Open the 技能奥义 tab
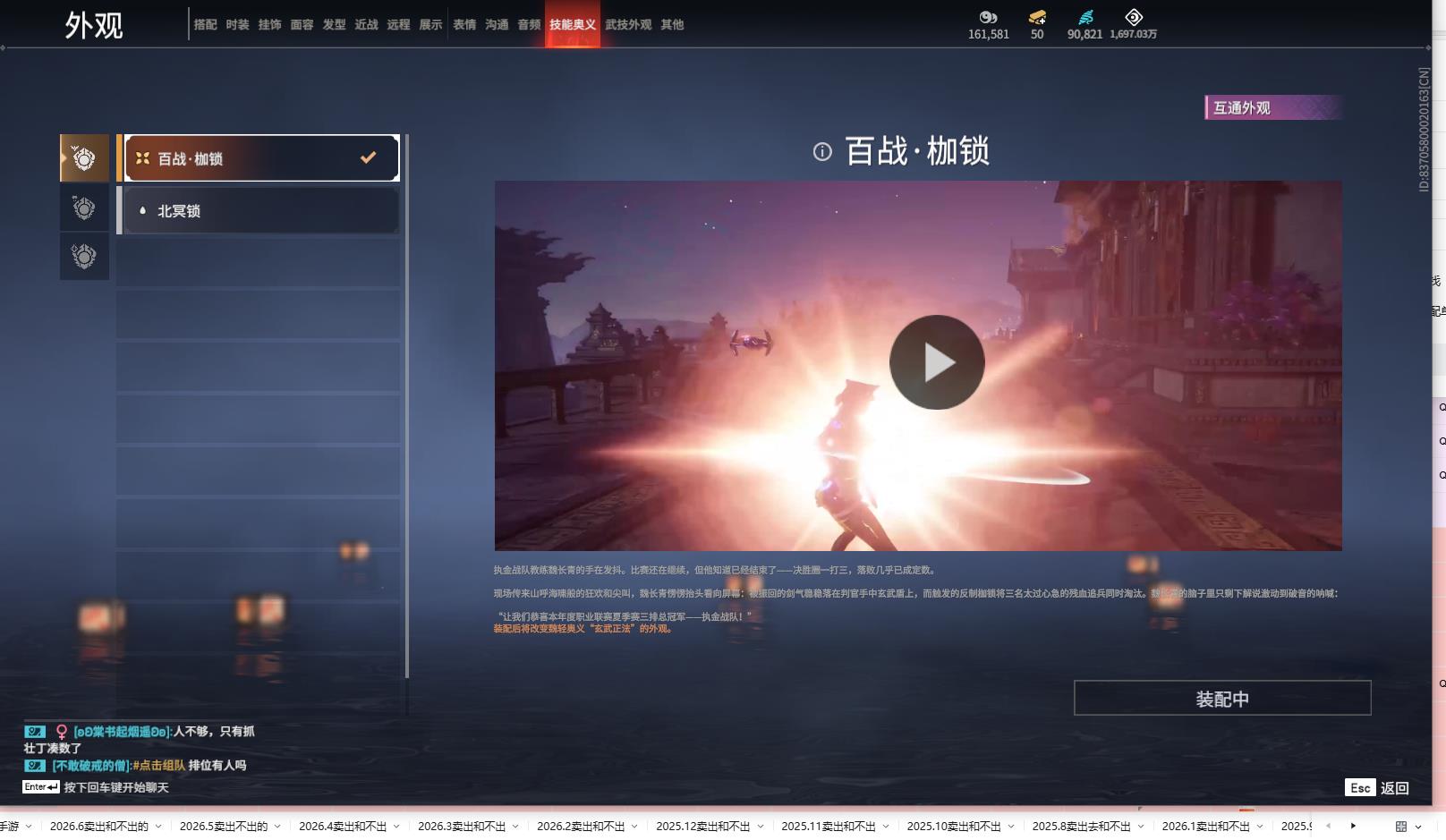 tap(573, 24)
